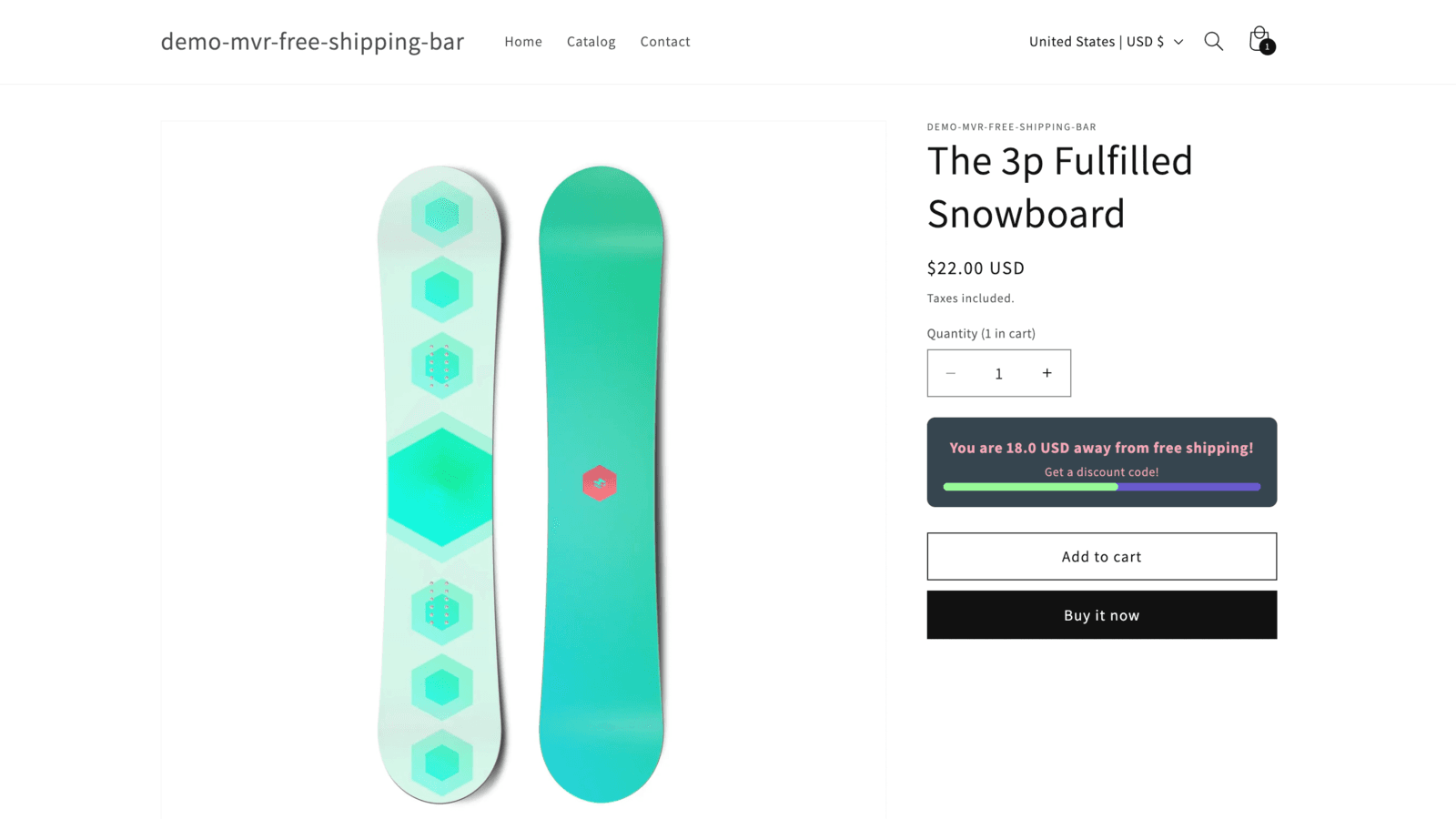Viewport: 1456px width, 819px height.
Task: Click the red hexagon logo on the snowboard image
Action: click(x=600, y=483)
